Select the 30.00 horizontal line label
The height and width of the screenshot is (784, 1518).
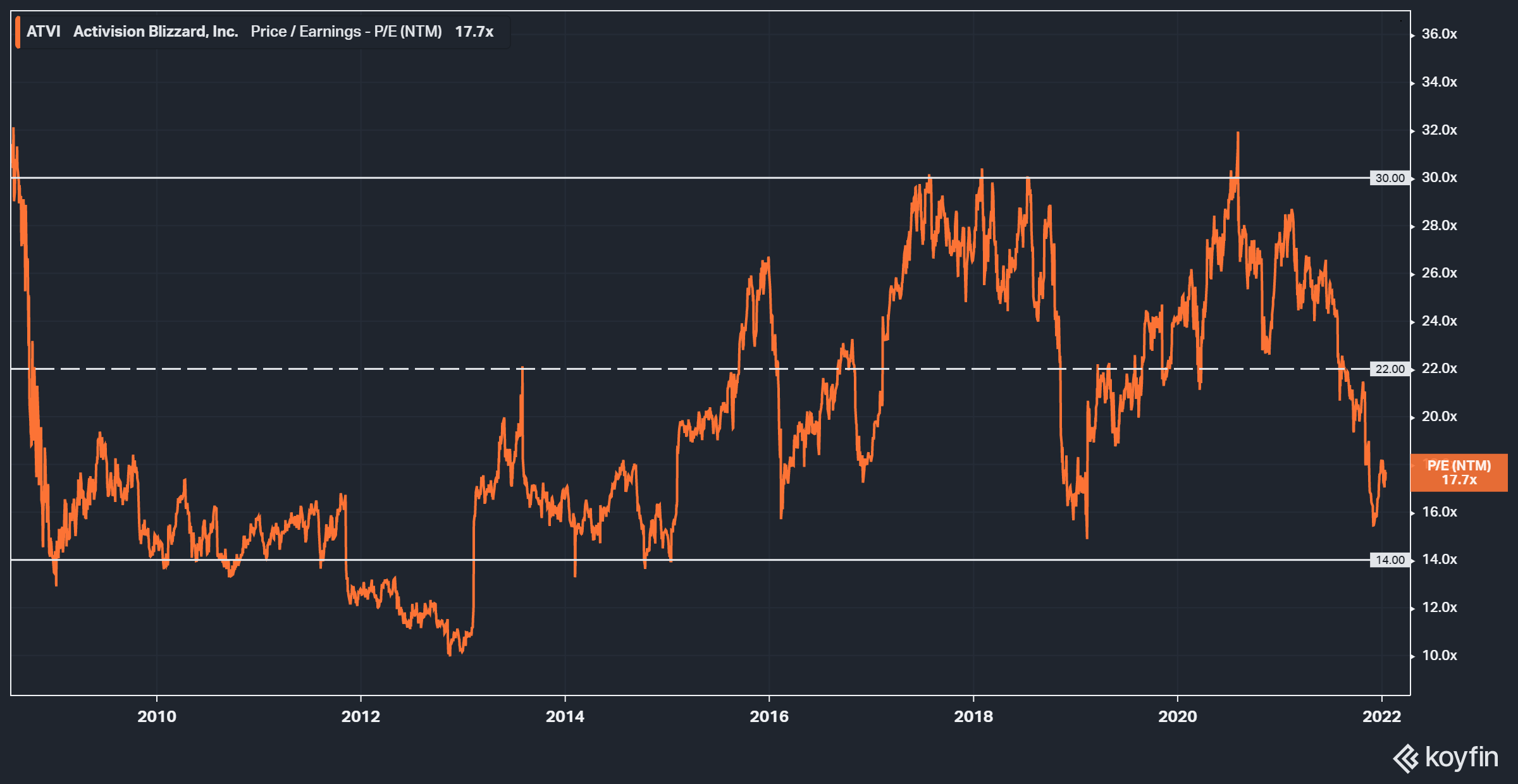[x=1390, y=178]
